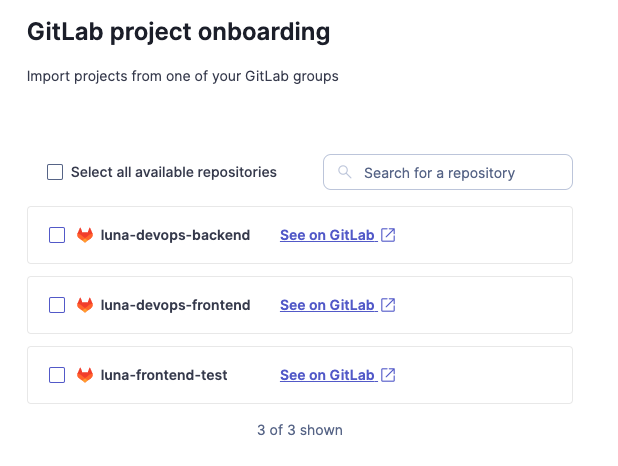
Task: Open See on GitLab link for luna-frontend-test
Action: (327, 375)
